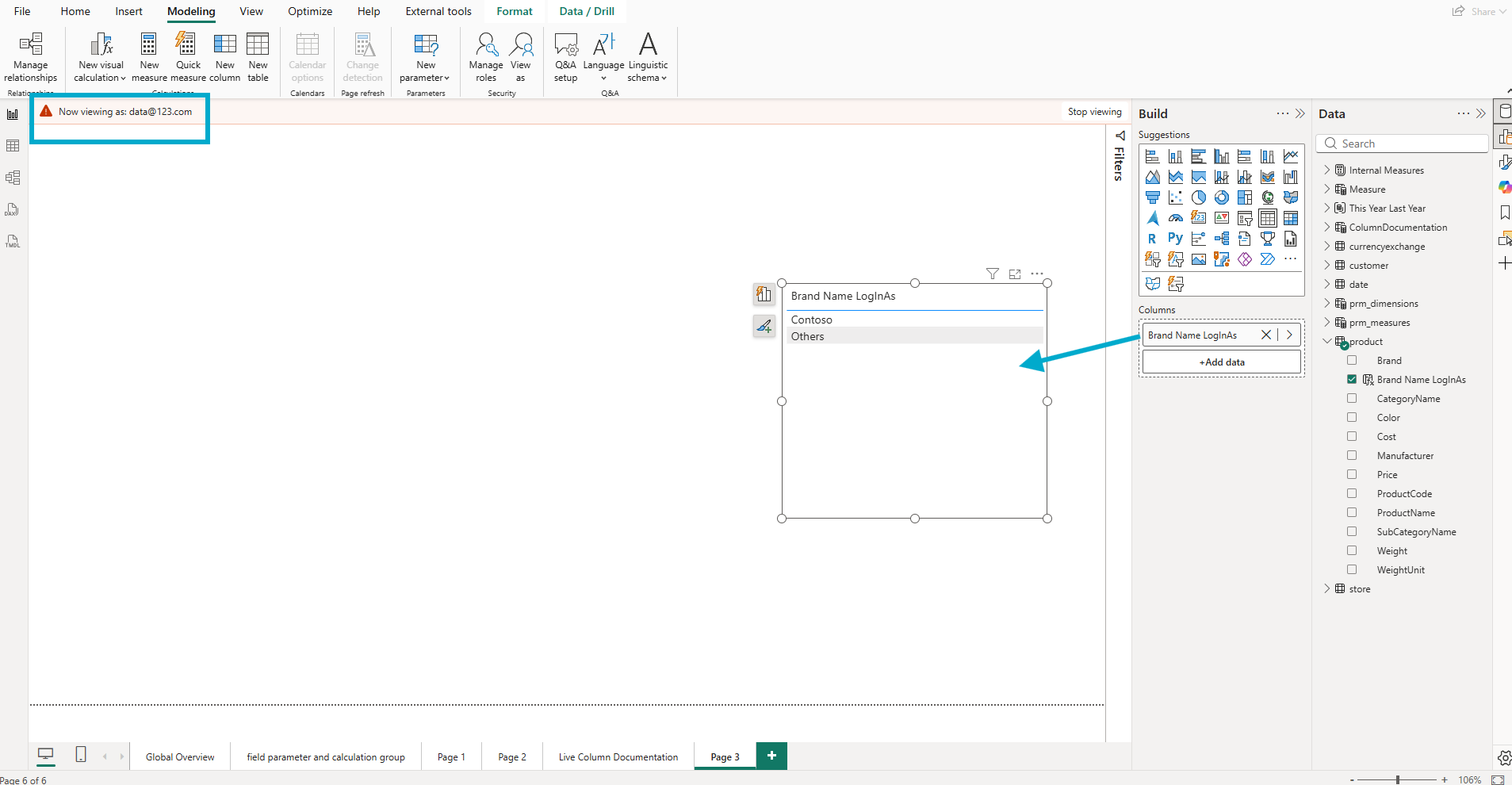Select the clustered column chart visual
1512x785 pixels.
point(1221,156)
